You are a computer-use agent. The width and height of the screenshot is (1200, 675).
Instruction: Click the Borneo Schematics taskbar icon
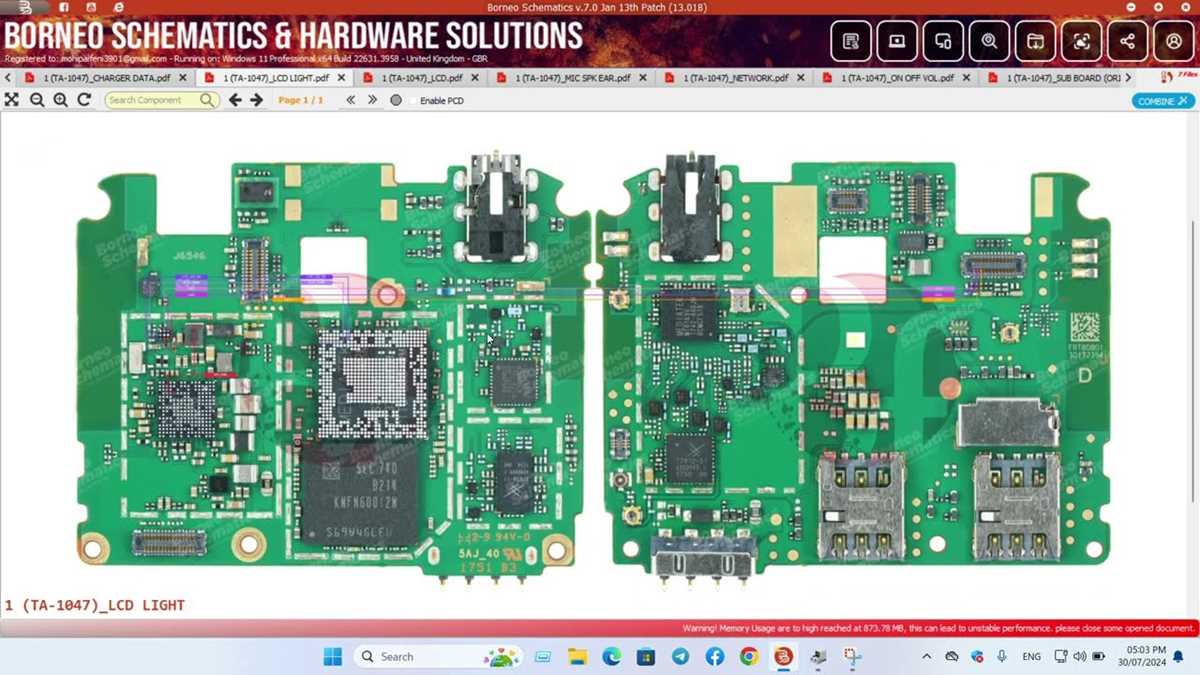point(783,657)
